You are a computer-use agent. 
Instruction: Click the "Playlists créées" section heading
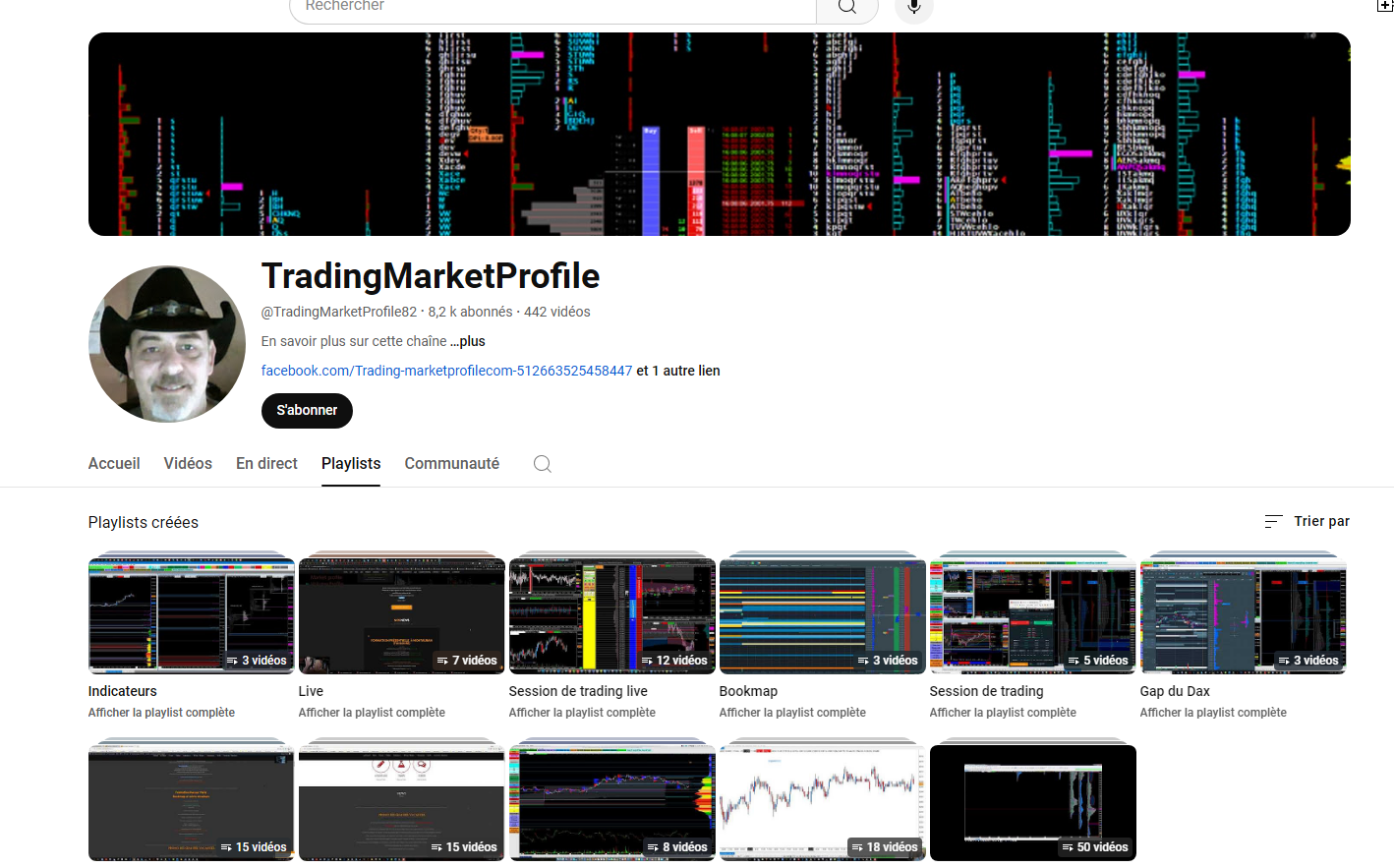point(144,522)
